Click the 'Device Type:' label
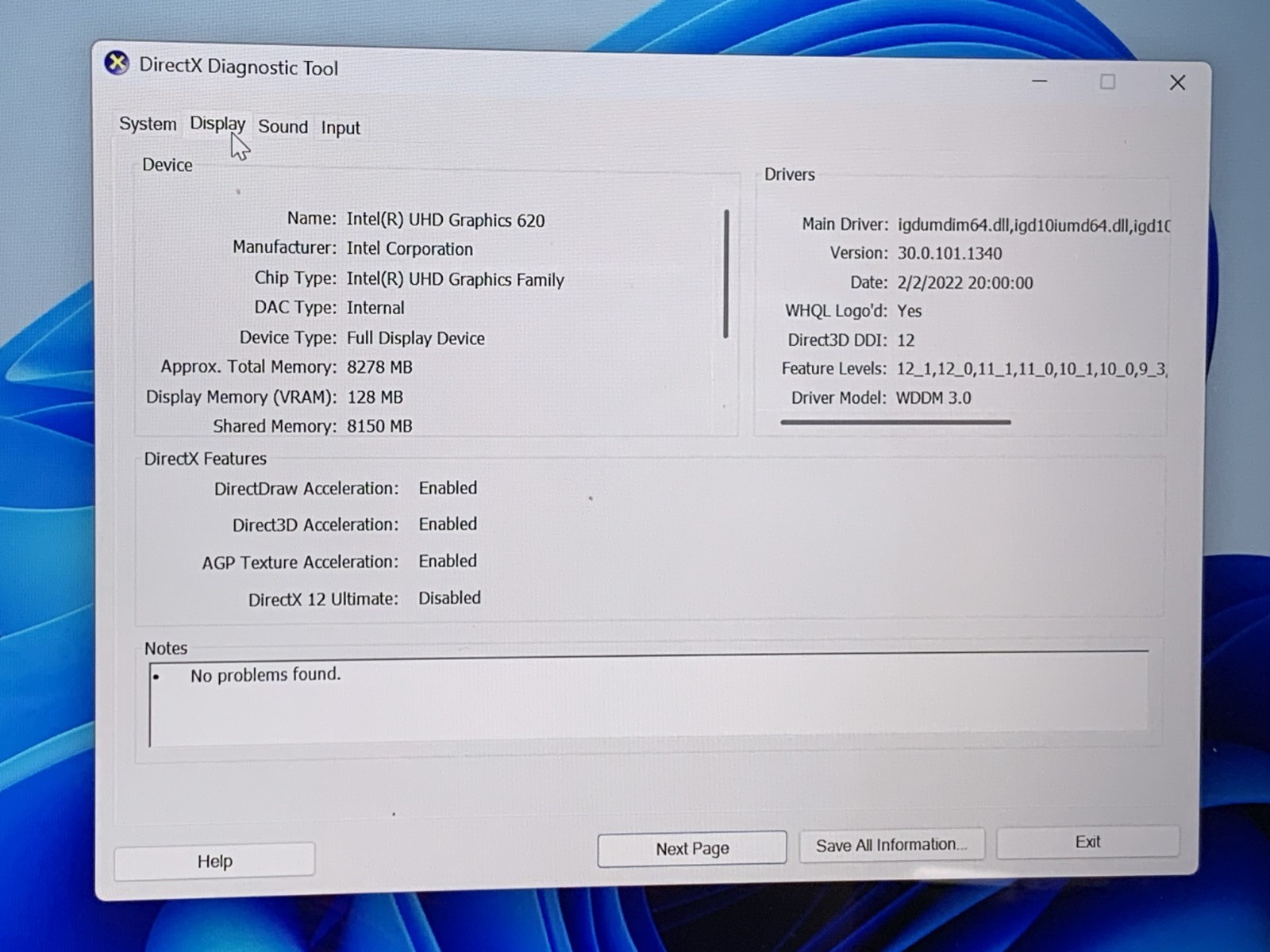Viewport: 1270px width, 952px height. [288, 337]
